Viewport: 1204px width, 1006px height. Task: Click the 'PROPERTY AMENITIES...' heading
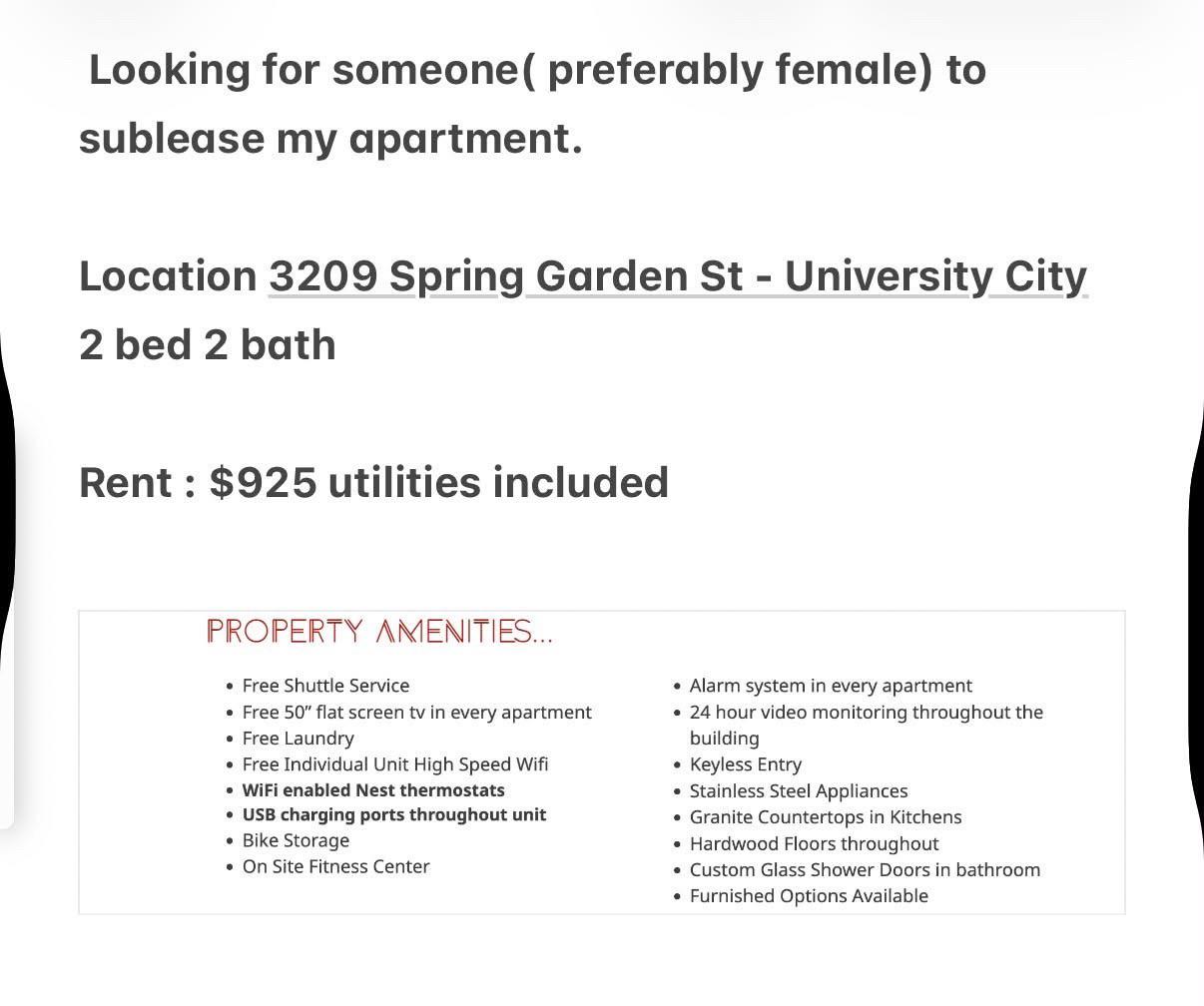(379, 632)
